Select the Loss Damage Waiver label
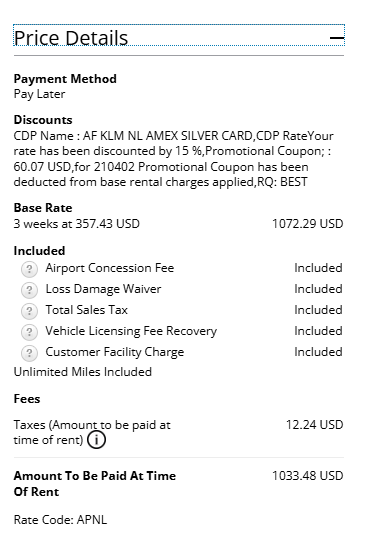 (x=103, y=289)
